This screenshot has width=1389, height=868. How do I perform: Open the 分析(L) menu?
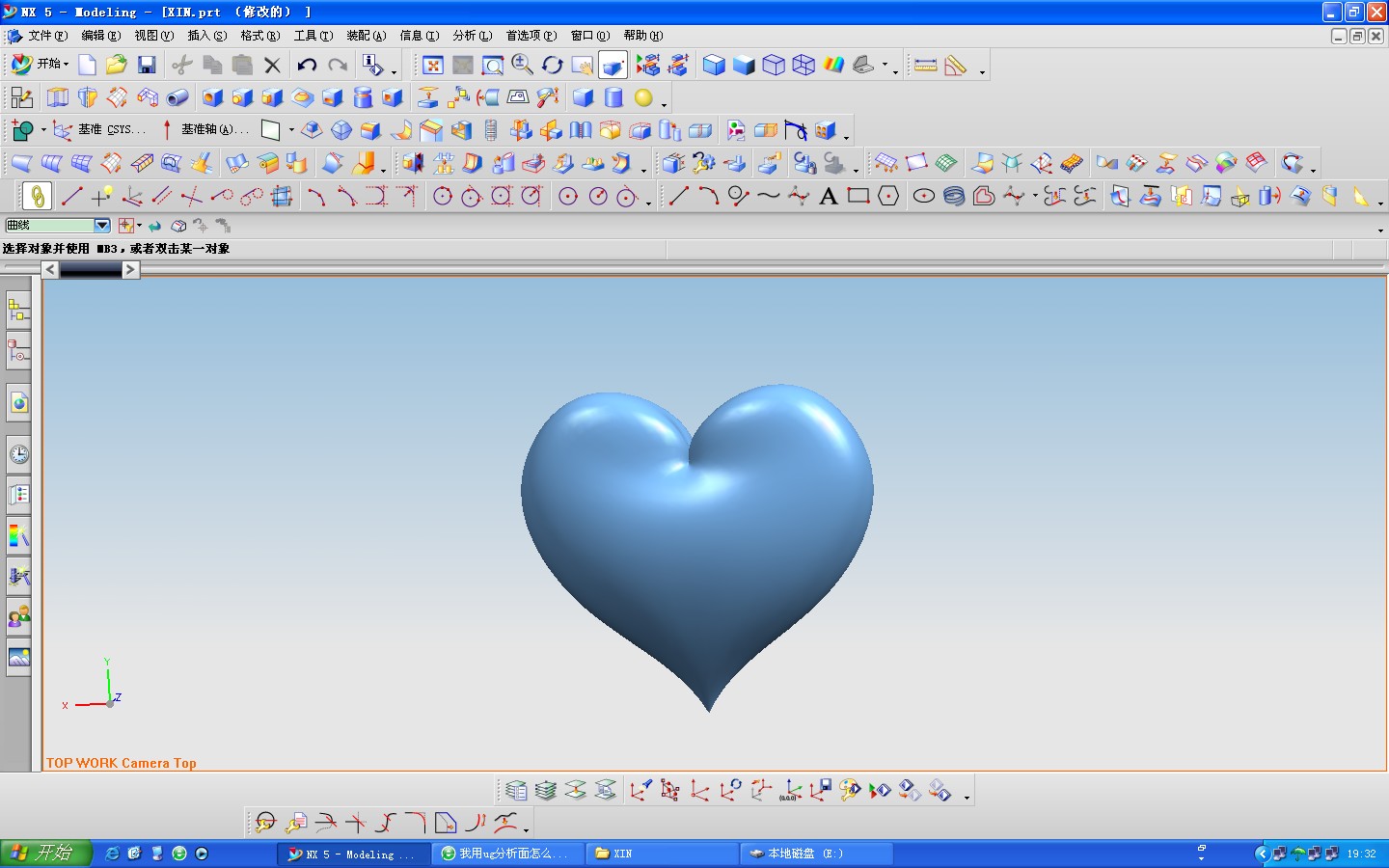coord(473,36)
